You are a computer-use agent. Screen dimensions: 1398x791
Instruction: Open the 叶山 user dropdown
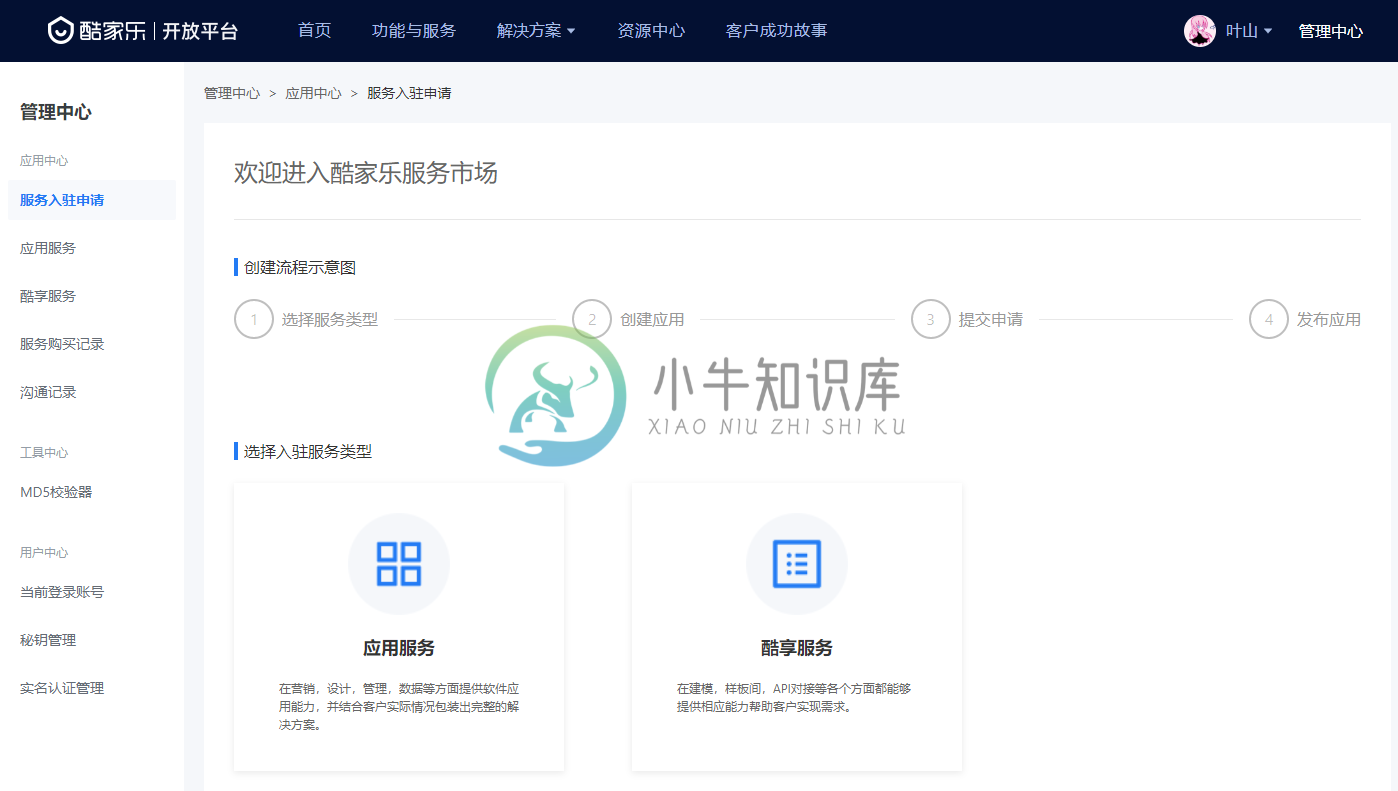(1249, 31)
